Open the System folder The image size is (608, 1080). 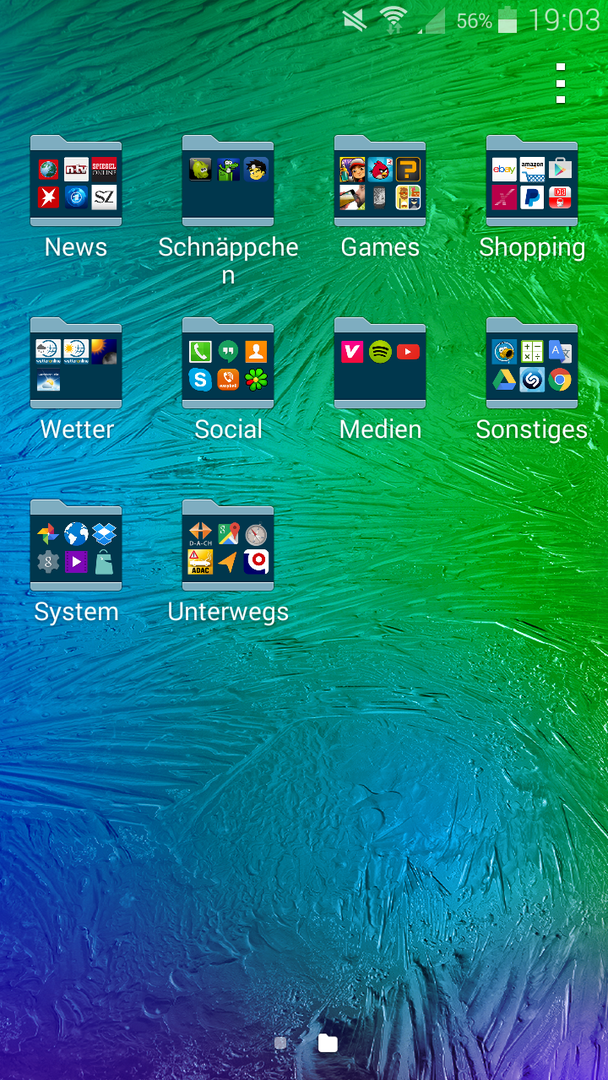pyautogui.click(x=76, y=546)
